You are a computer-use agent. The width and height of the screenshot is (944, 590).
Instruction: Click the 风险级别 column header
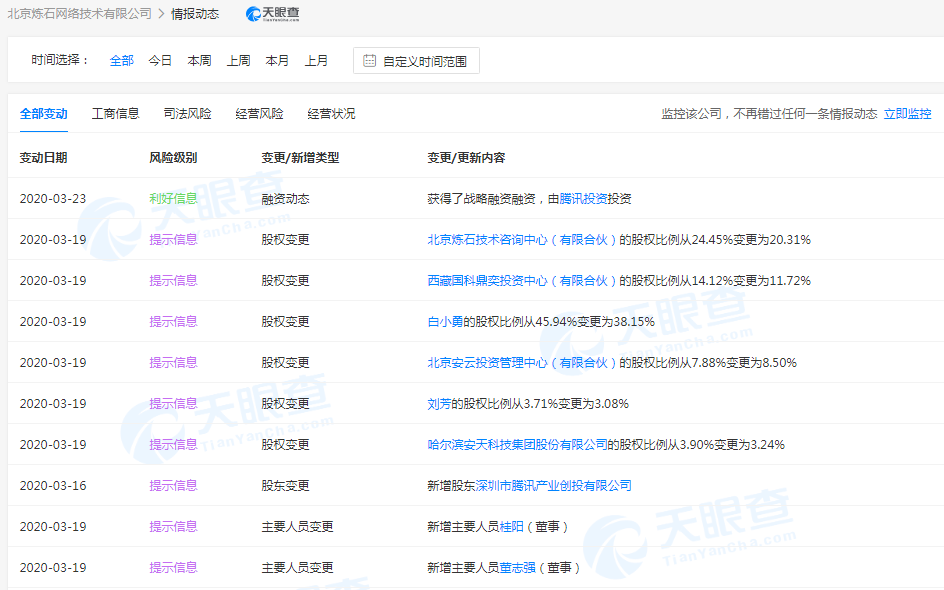(173, 158)
